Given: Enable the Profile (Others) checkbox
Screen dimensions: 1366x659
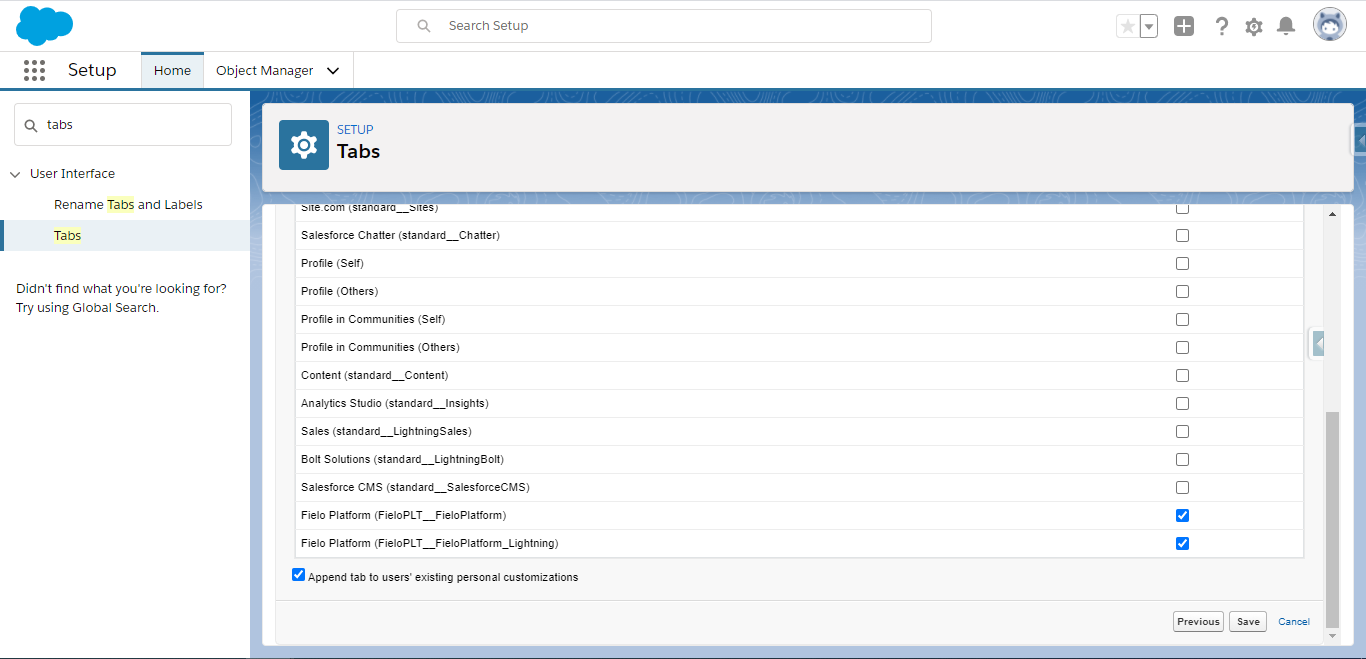Looking at the screenshot, I should (1182, 292).
